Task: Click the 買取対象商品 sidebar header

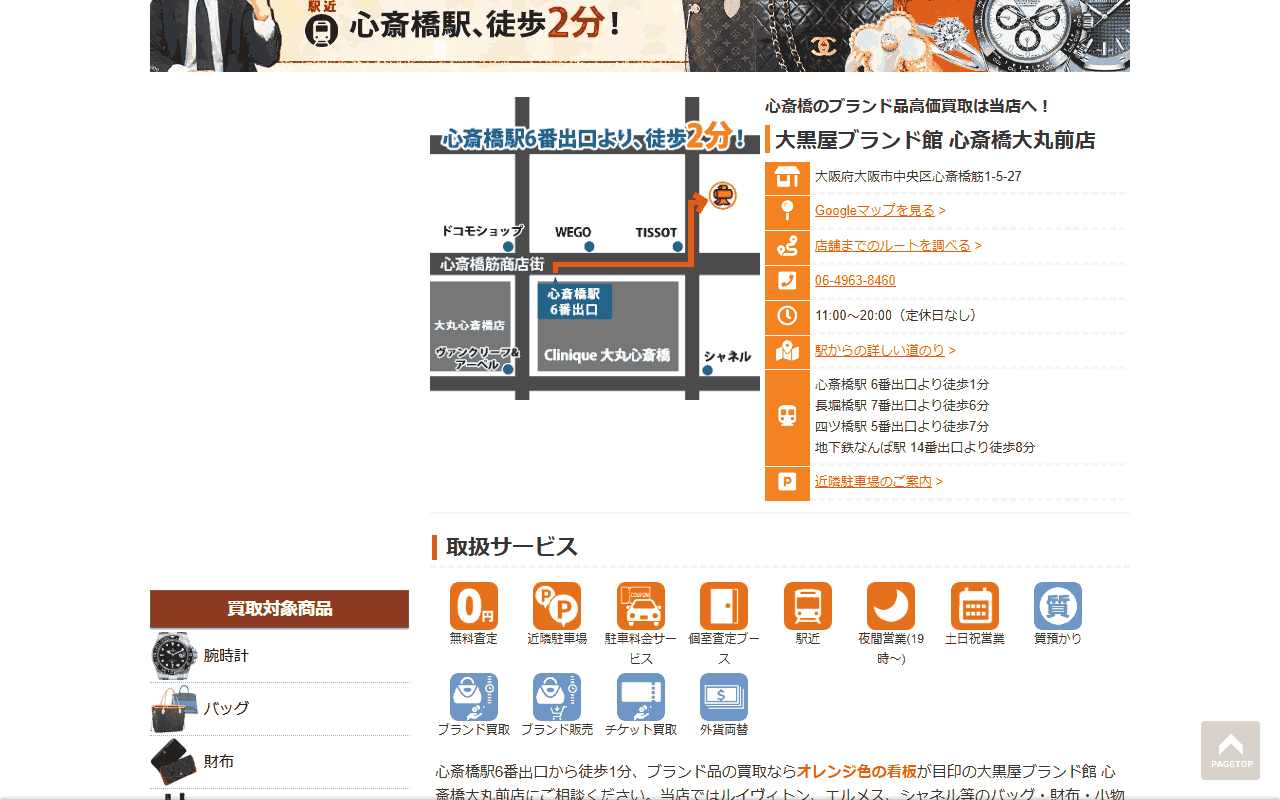Action: coord(279,609)
